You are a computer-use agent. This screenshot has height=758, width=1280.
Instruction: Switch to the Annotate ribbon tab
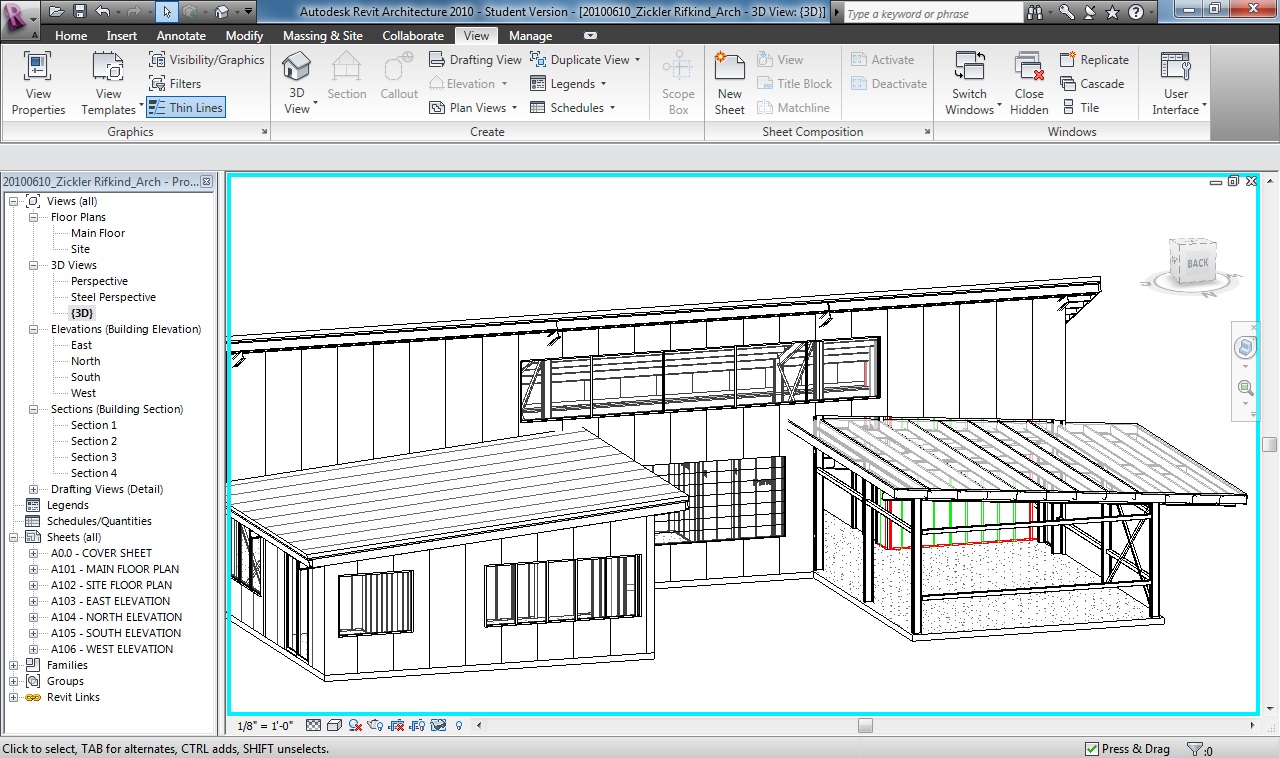[181, 36]
